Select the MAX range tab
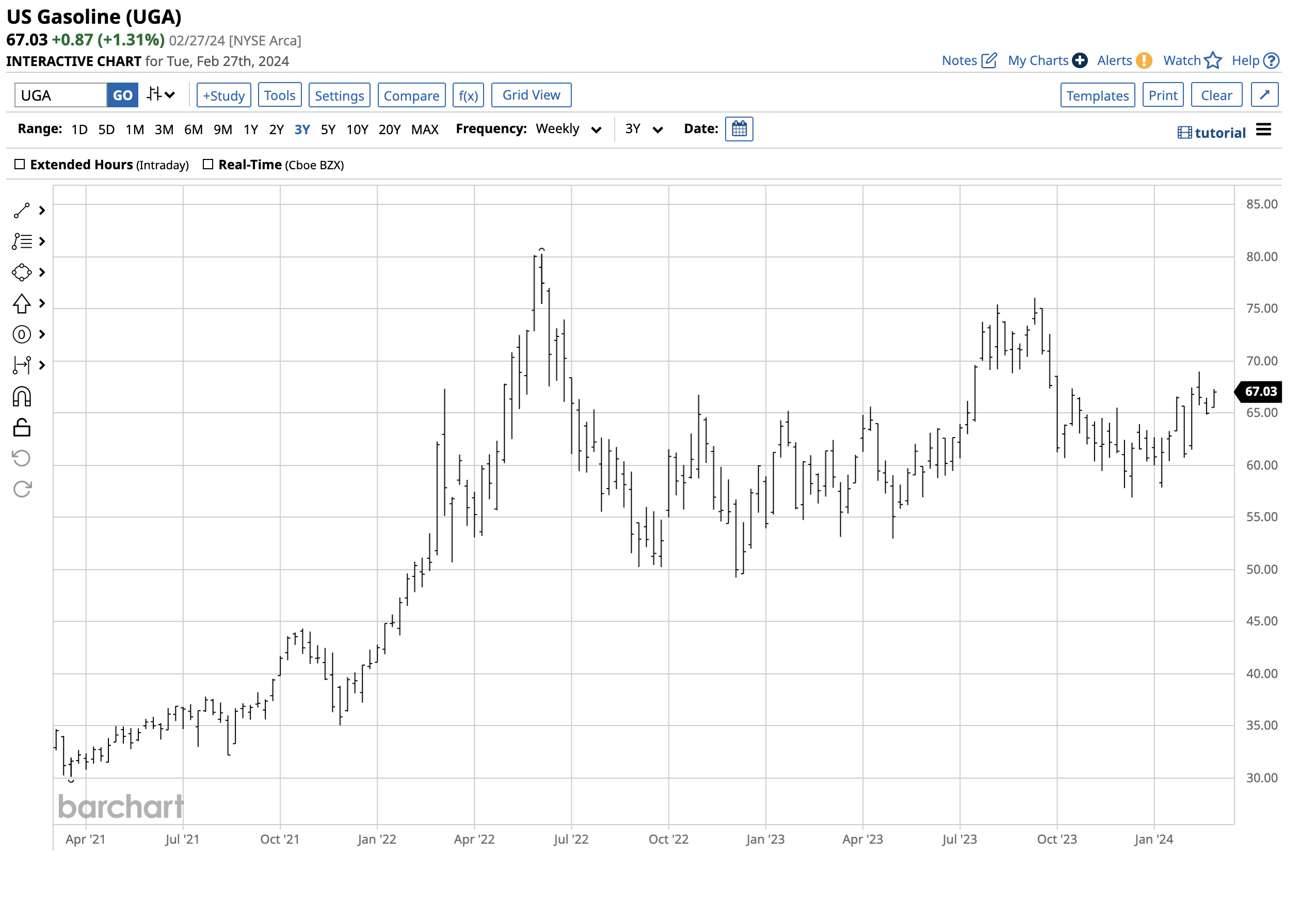The width and height of the screenshot is (1316, 903). click(x=425, y=129)
